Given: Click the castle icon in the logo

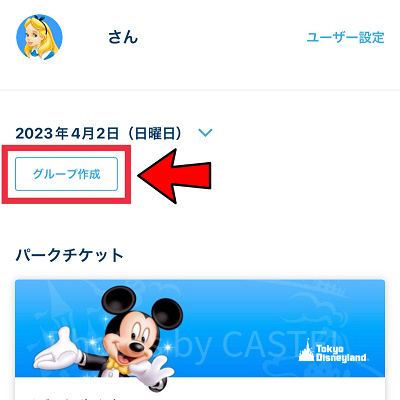Looking at the screenshot, I should 307,350.
